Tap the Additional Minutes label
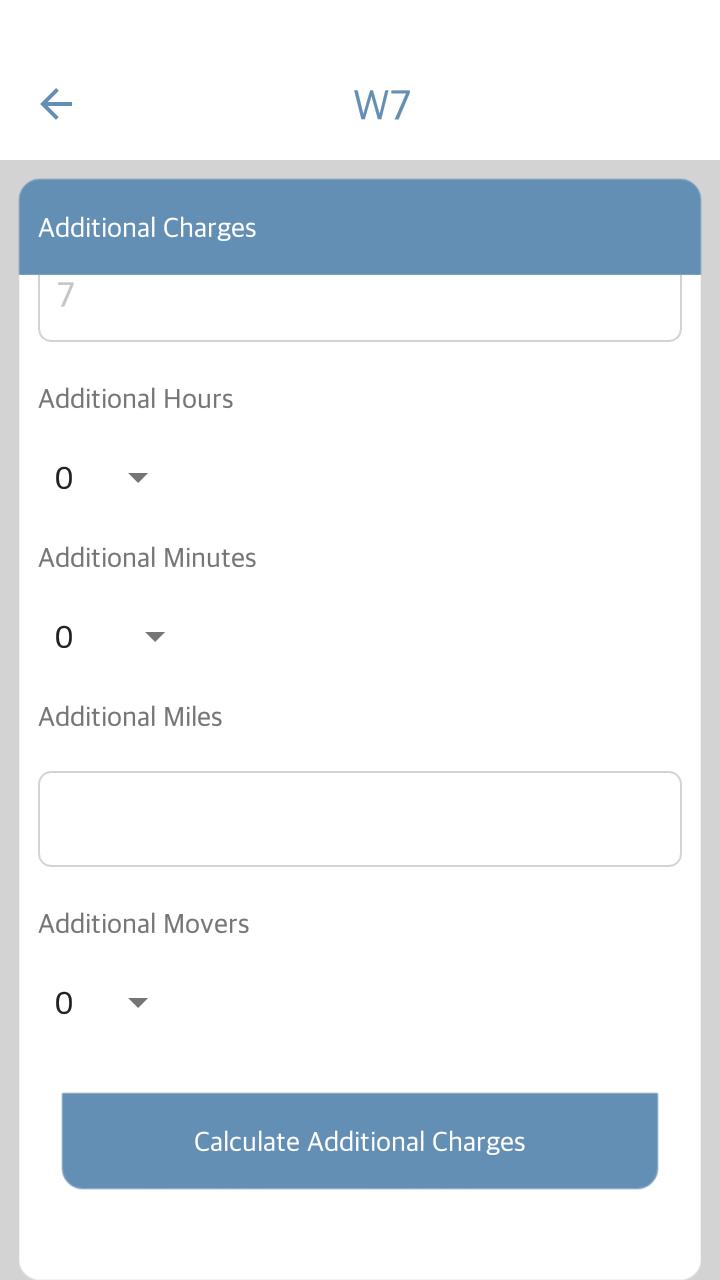This screenshot has width=720, height=1280. tap(147, 558)
